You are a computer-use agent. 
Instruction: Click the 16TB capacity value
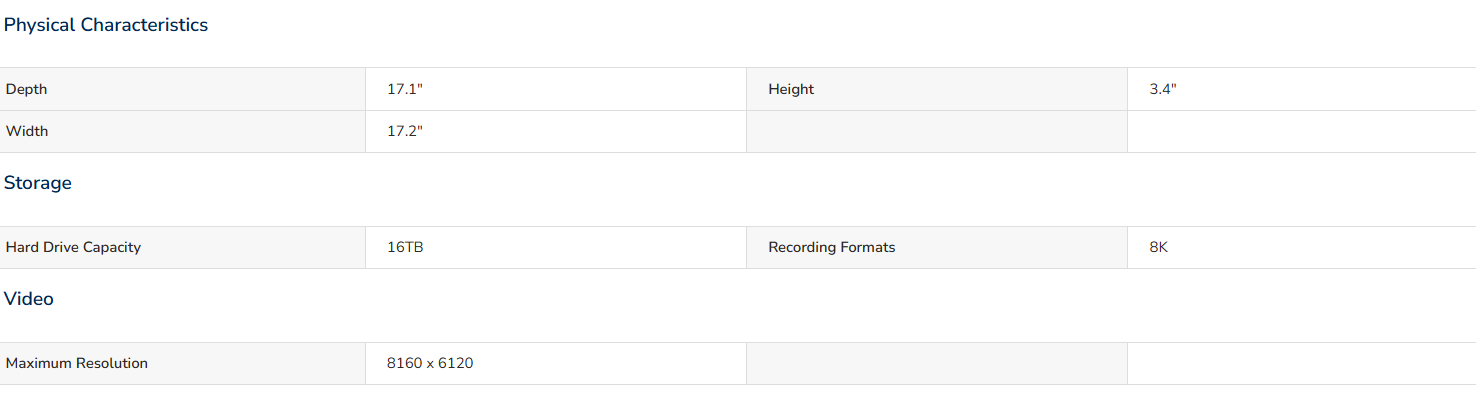point(405,247)
